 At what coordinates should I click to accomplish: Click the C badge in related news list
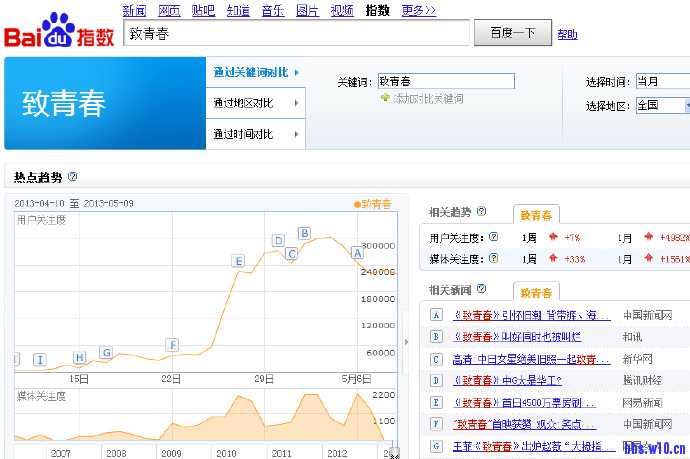[x=436, y=359]
